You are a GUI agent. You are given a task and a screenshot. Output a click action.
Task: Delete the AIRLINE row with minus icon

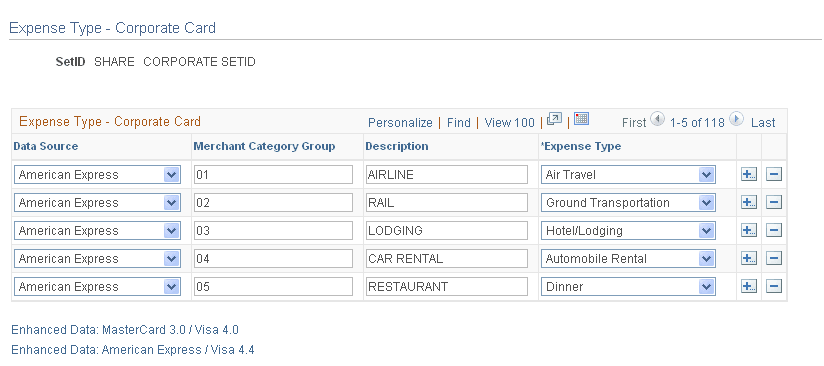(774, 175)
